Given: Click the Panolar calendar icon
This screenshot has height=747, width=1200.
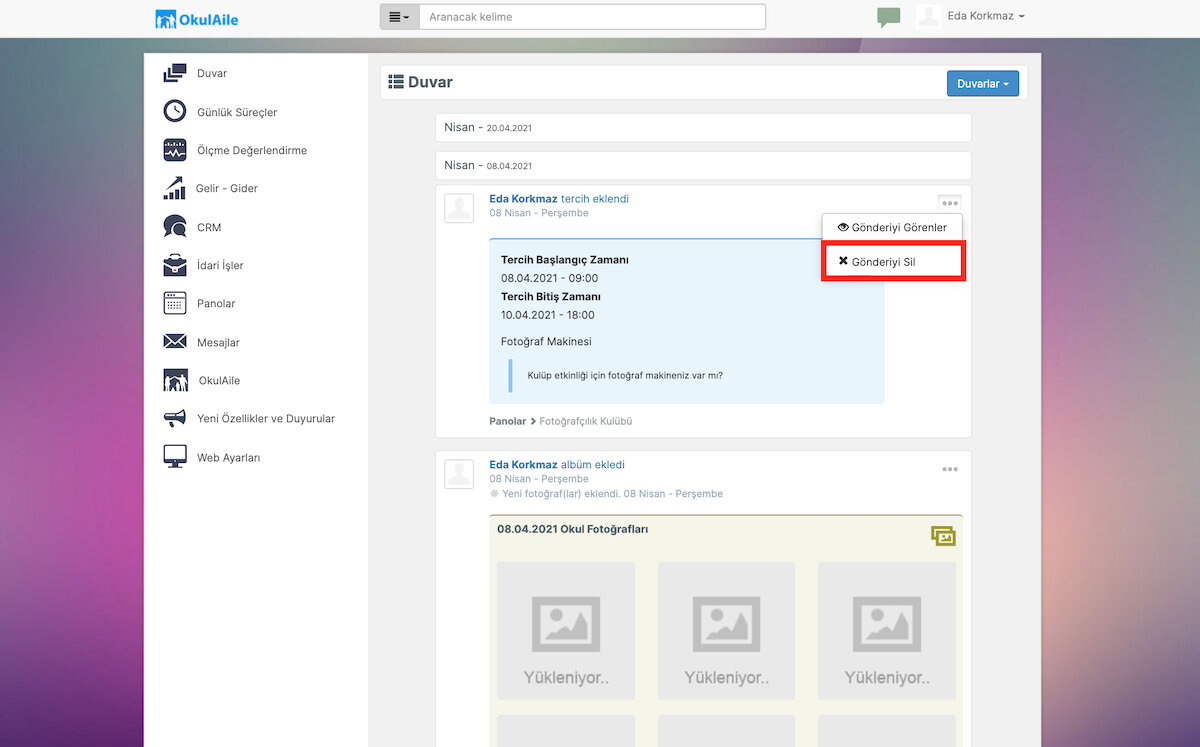Looking at the screenshot, I should [175, 303].
